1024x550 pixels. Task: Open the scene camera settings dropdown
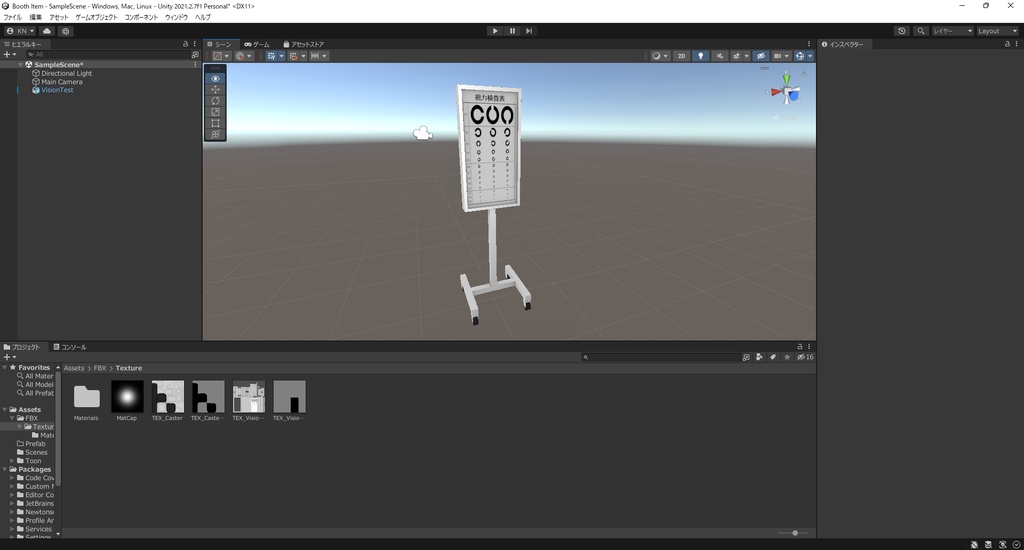(781, 56)
